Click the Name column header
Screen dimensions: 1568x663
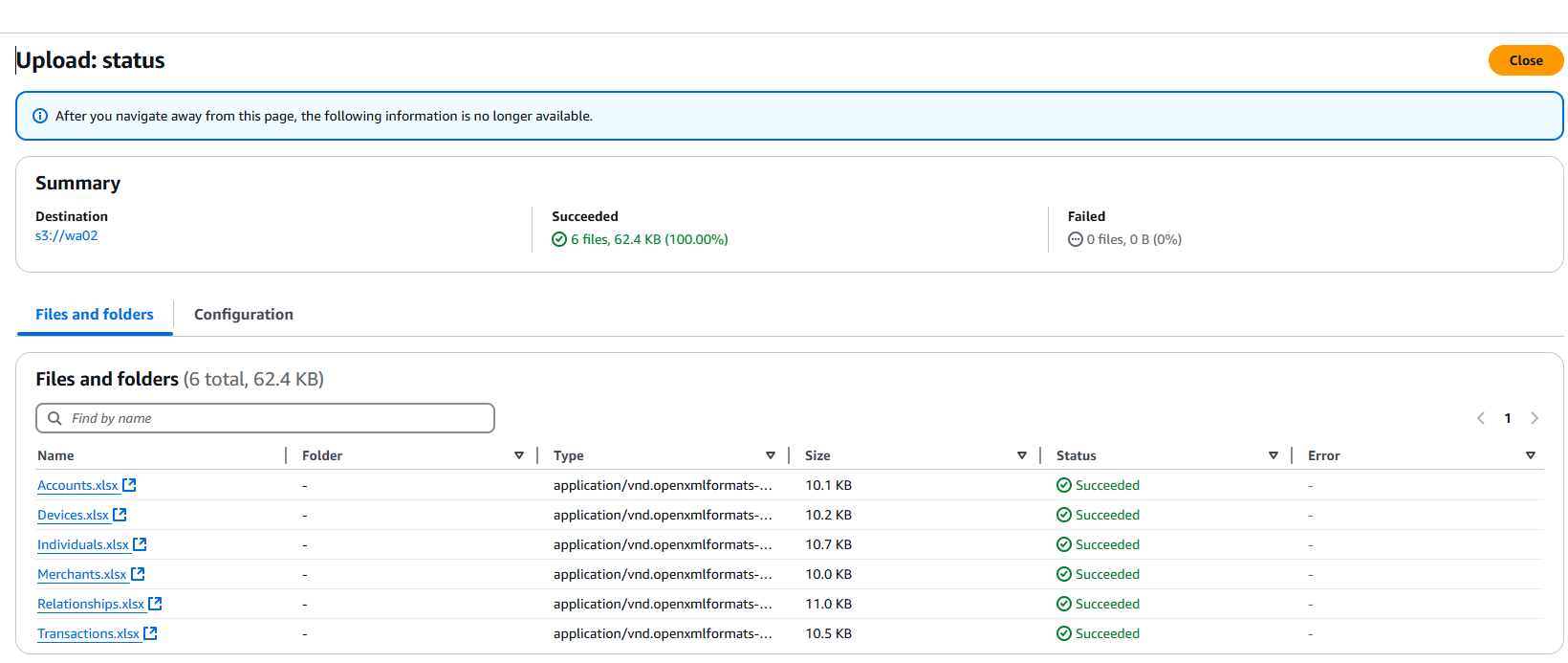click(x=55, y=455)
